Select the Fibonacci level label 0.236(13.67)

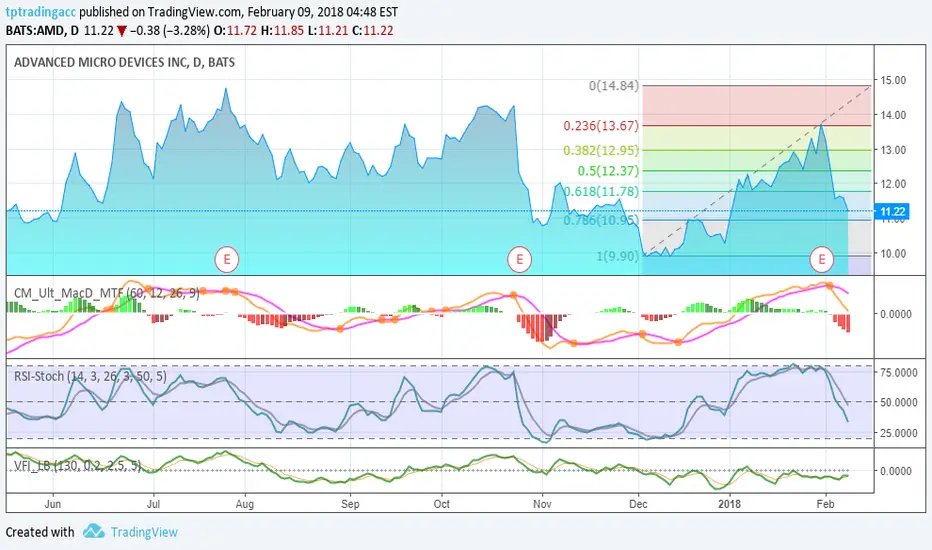pos(601,126)
